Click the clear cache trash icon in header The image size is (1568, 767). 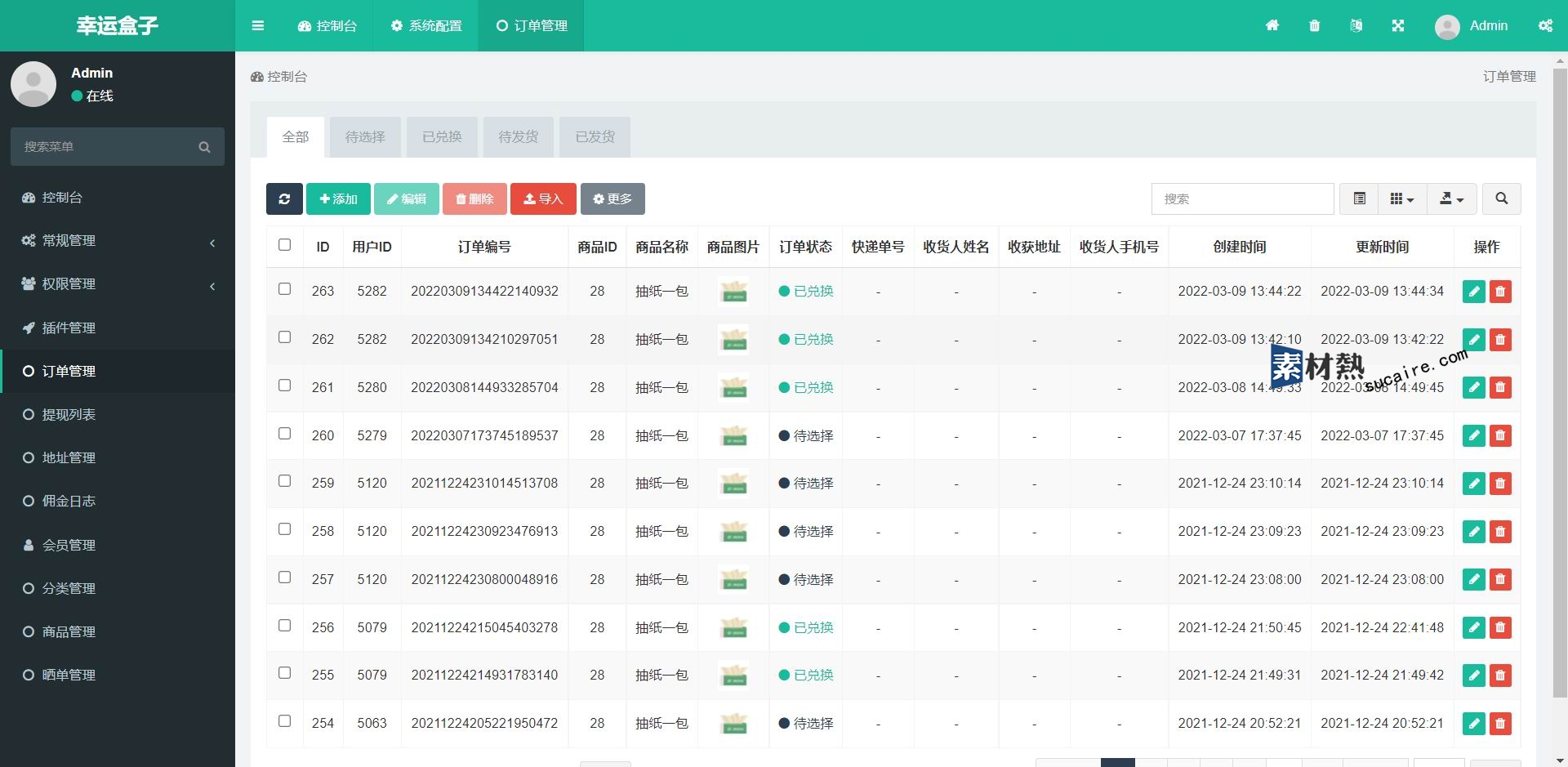1314,25
